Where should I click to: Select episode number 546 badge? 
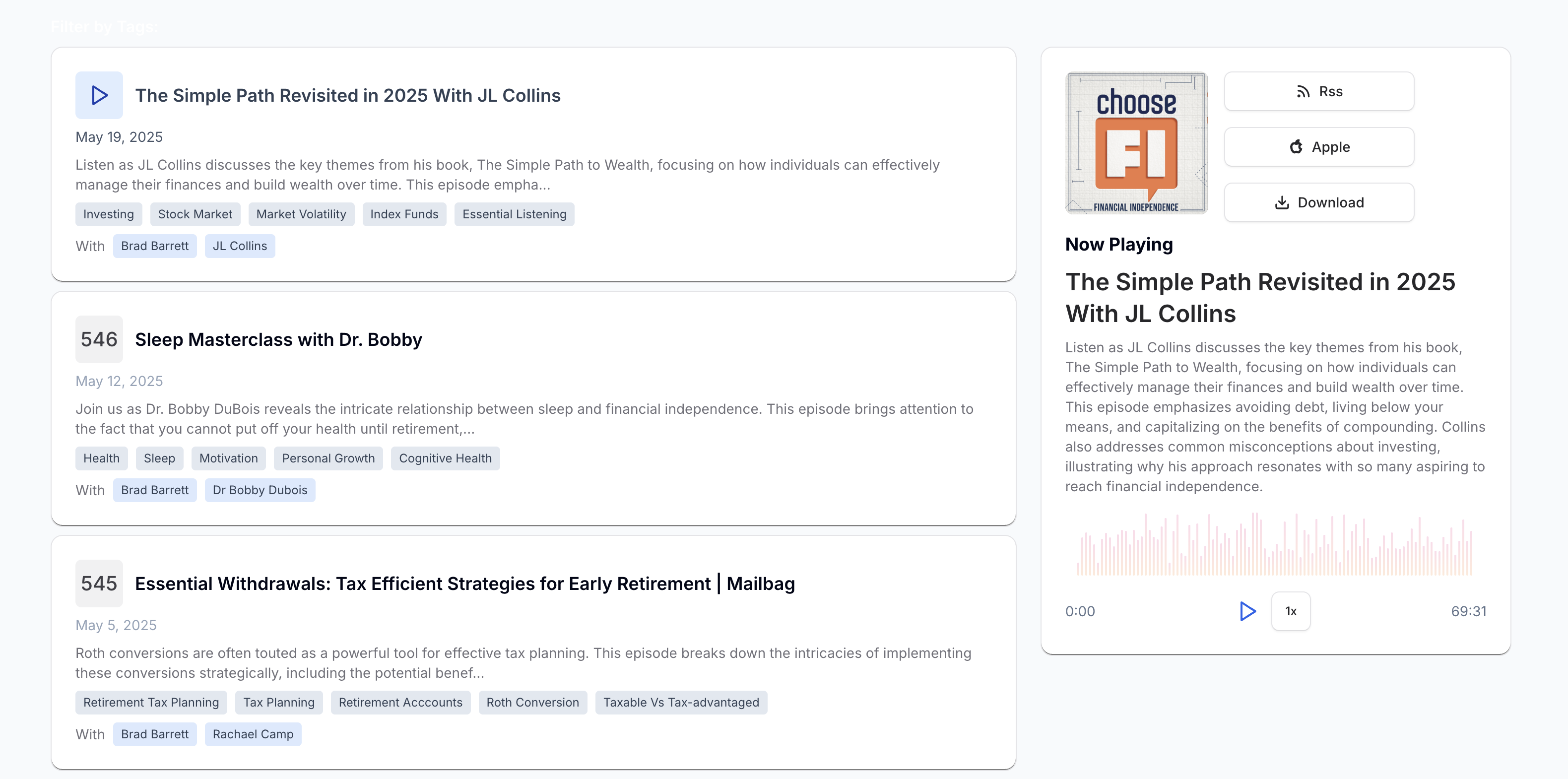(99, 339)
